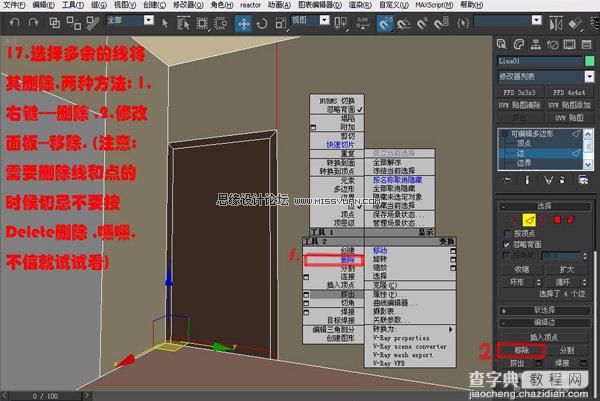Select the Bind to Space Warp tool
The height and width of the screenshot is (401, 600).
[x=93, y=23]
